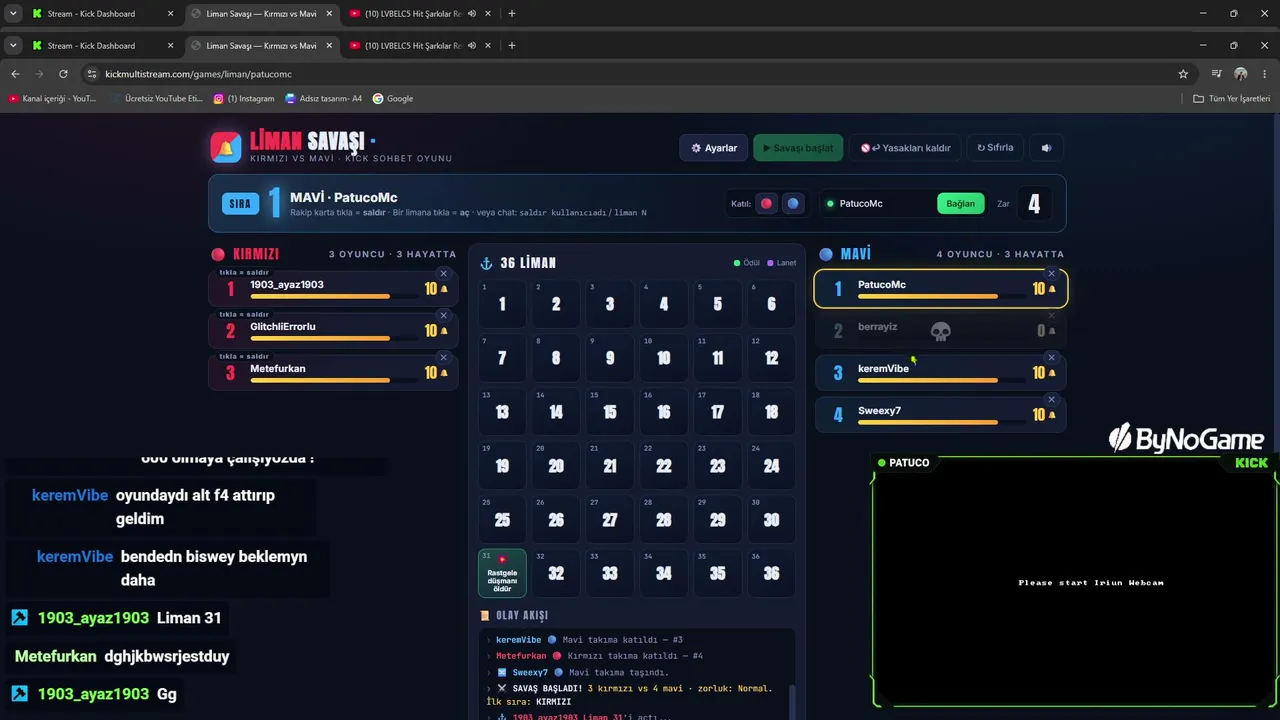Open the Ayarlar settings gear button
This screenshot has width=1280, height=720.
click(714, 148)
